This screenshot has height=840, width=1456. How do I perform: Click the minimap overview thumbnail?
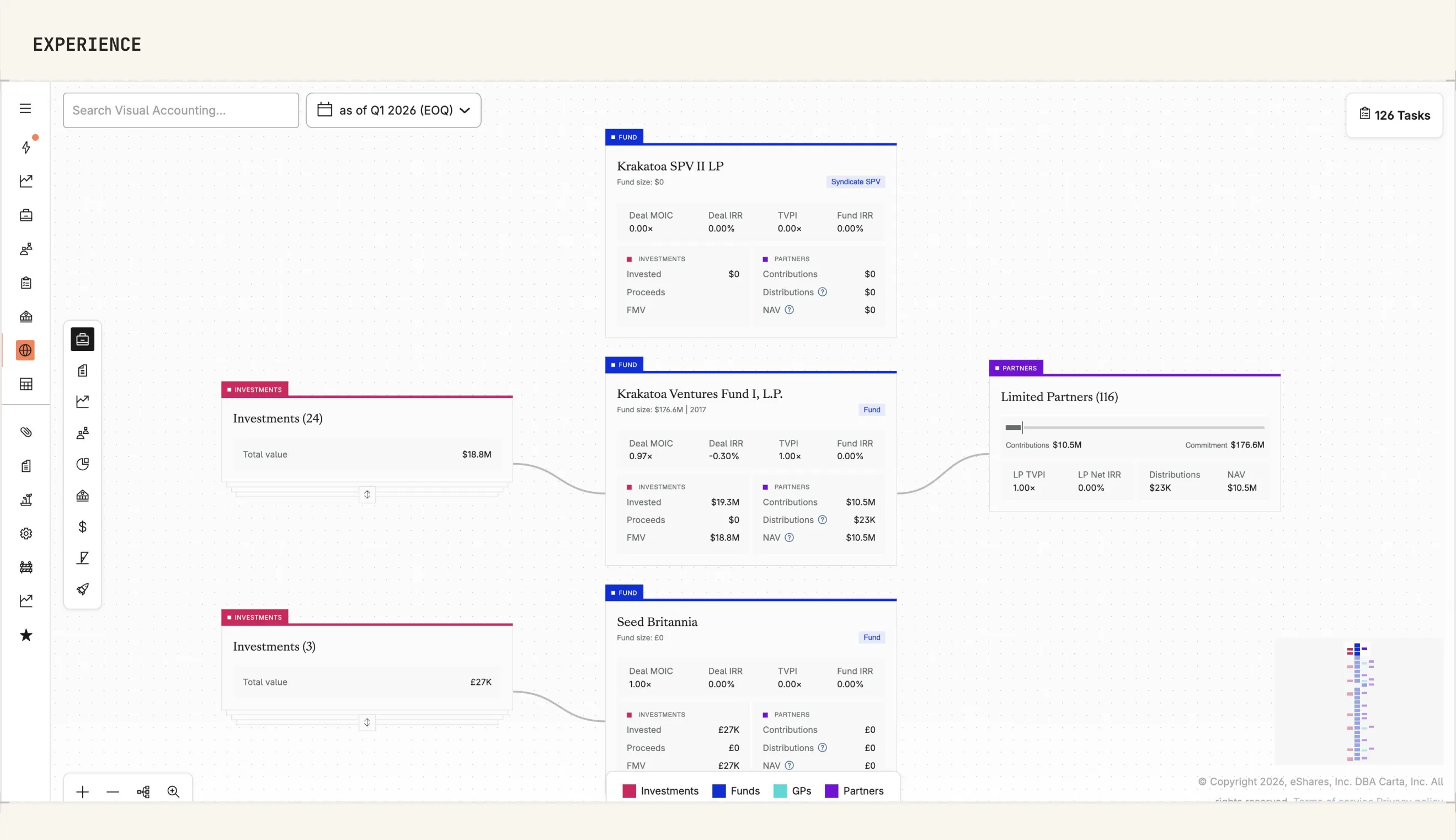click(x=1359, y=701)
